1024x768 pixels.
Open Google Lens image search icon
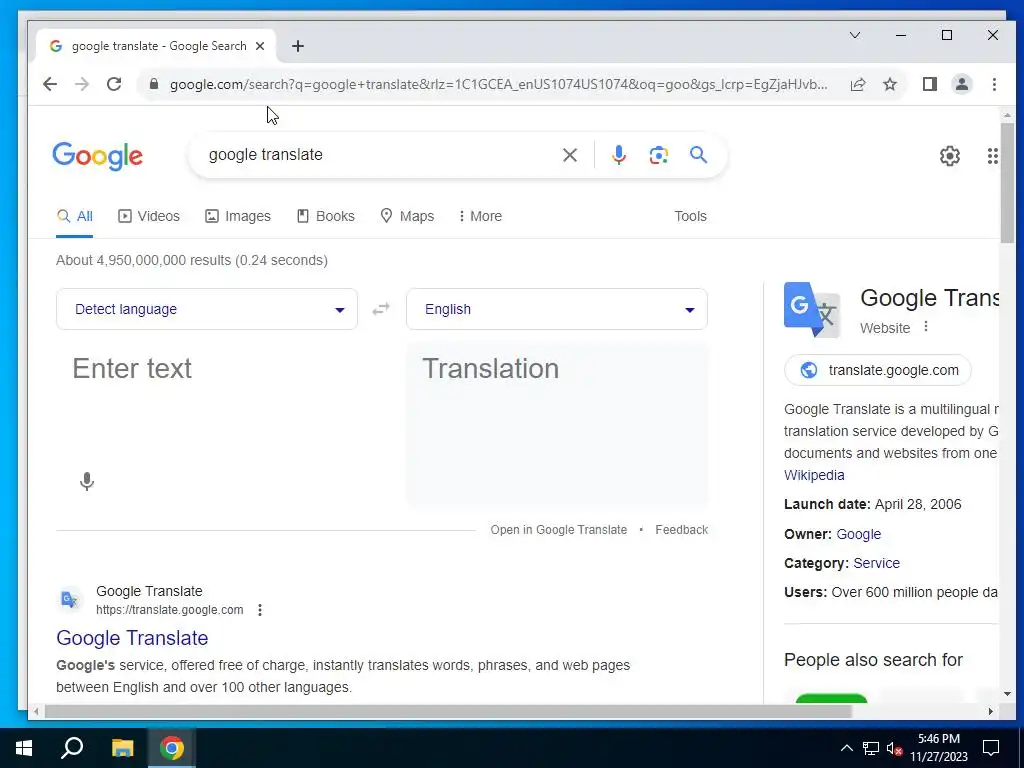pos(658,155)
